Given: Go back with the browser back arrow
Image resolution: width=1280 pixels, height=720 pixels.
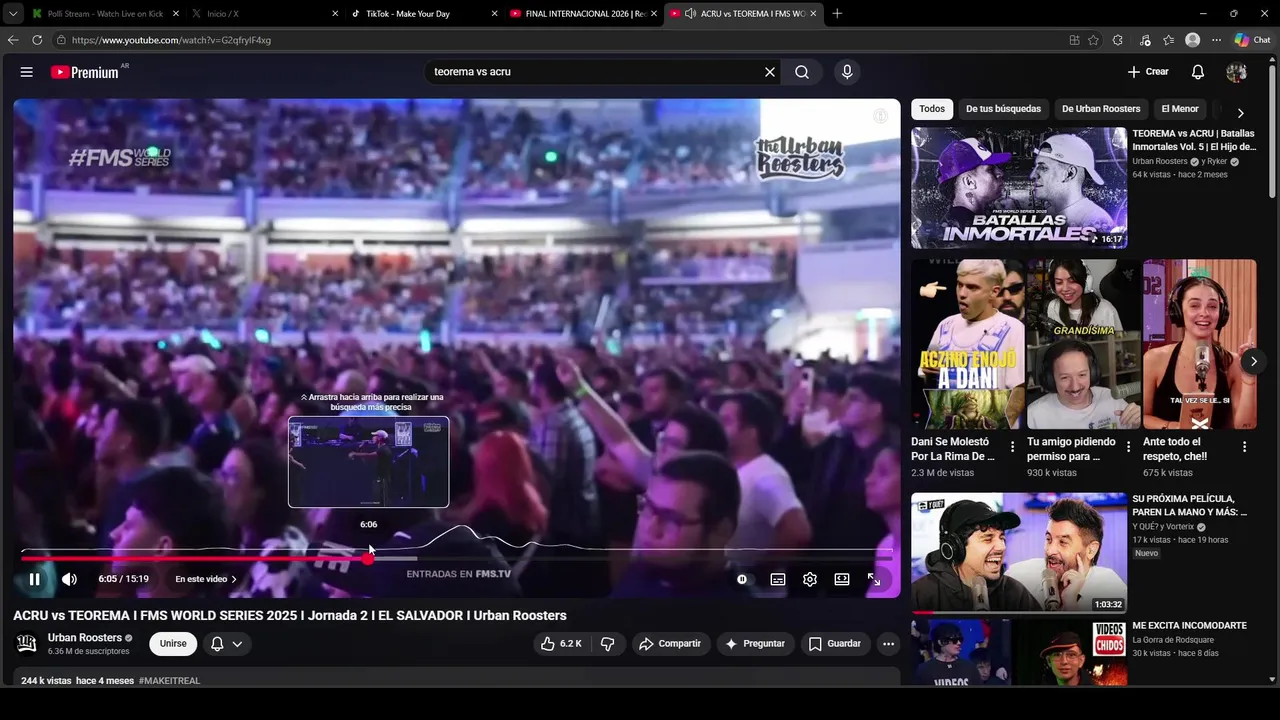Looking at the screenshot, I should point(12,40).
